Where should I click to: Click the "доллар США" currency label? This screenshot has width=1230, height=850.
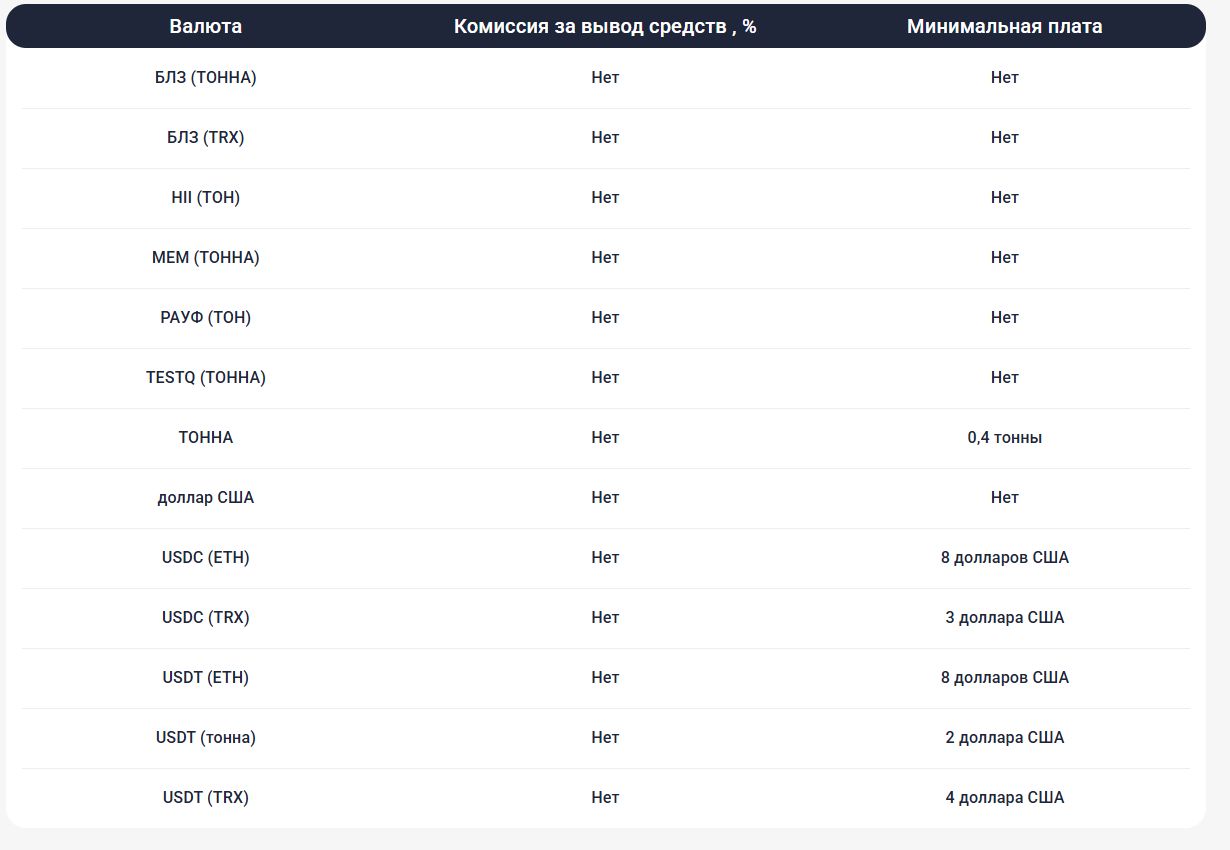point(205,498)
